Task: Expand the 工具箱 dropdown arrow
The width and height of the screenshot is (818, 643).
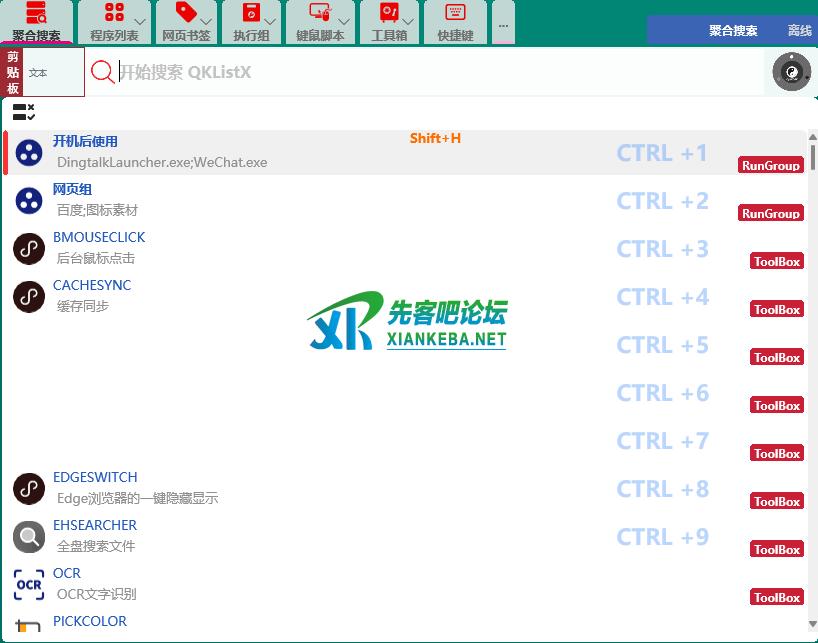Action: [409, 21]
